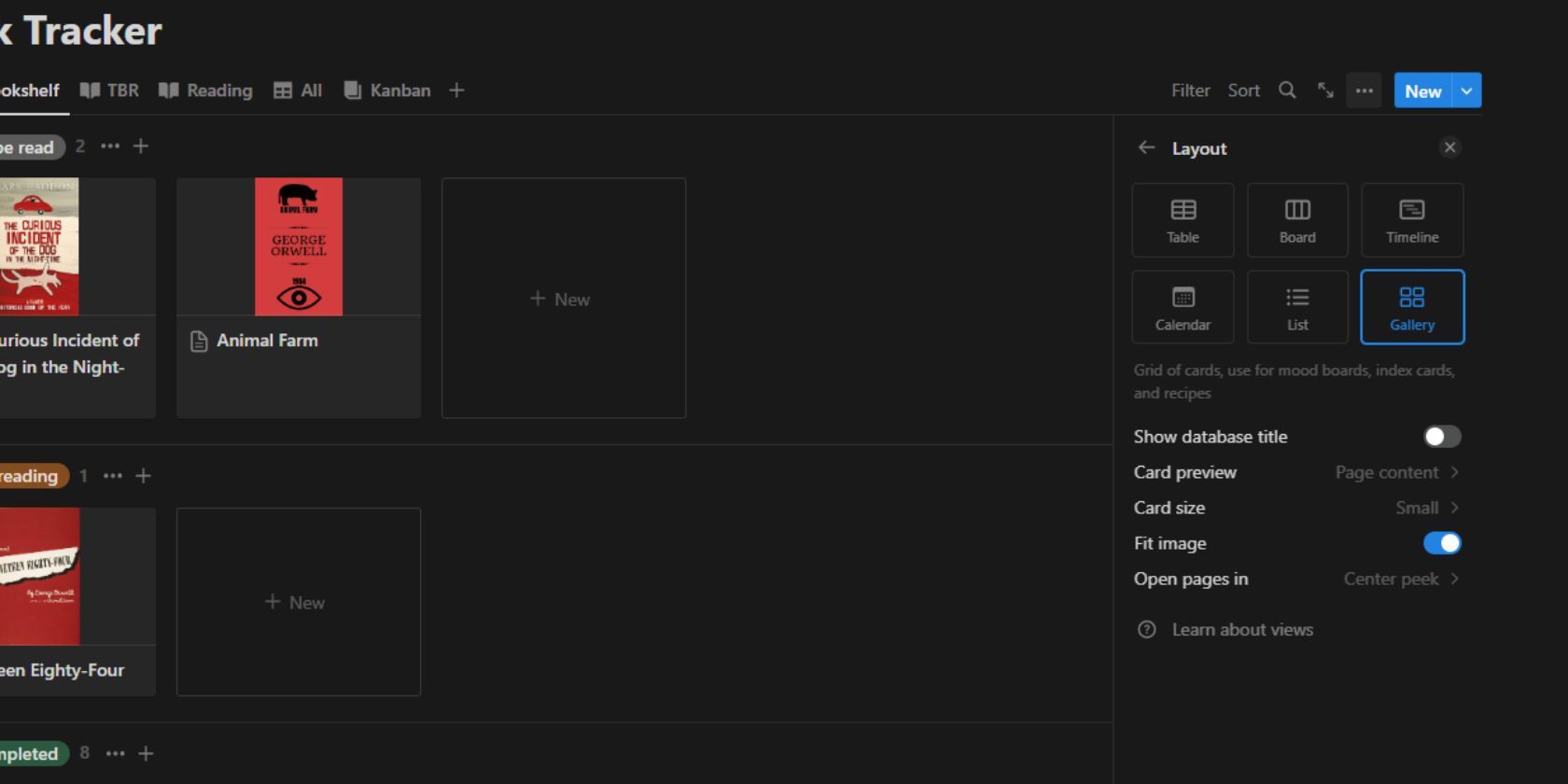
Task: Click the Filter button
Action: 1191,91
